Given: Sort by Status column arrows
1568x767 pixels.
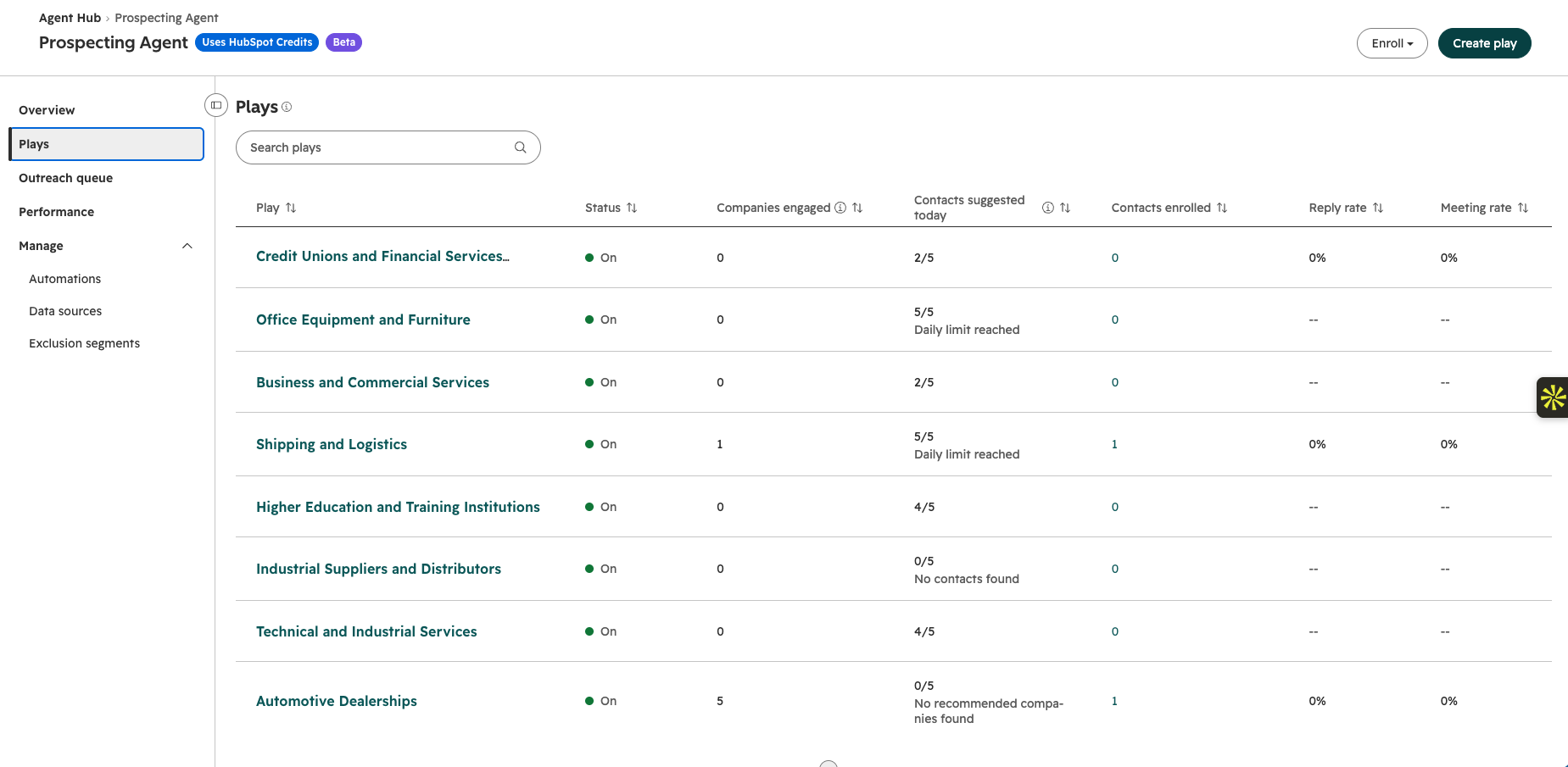Looking at the screenshot, I should 632,208.
